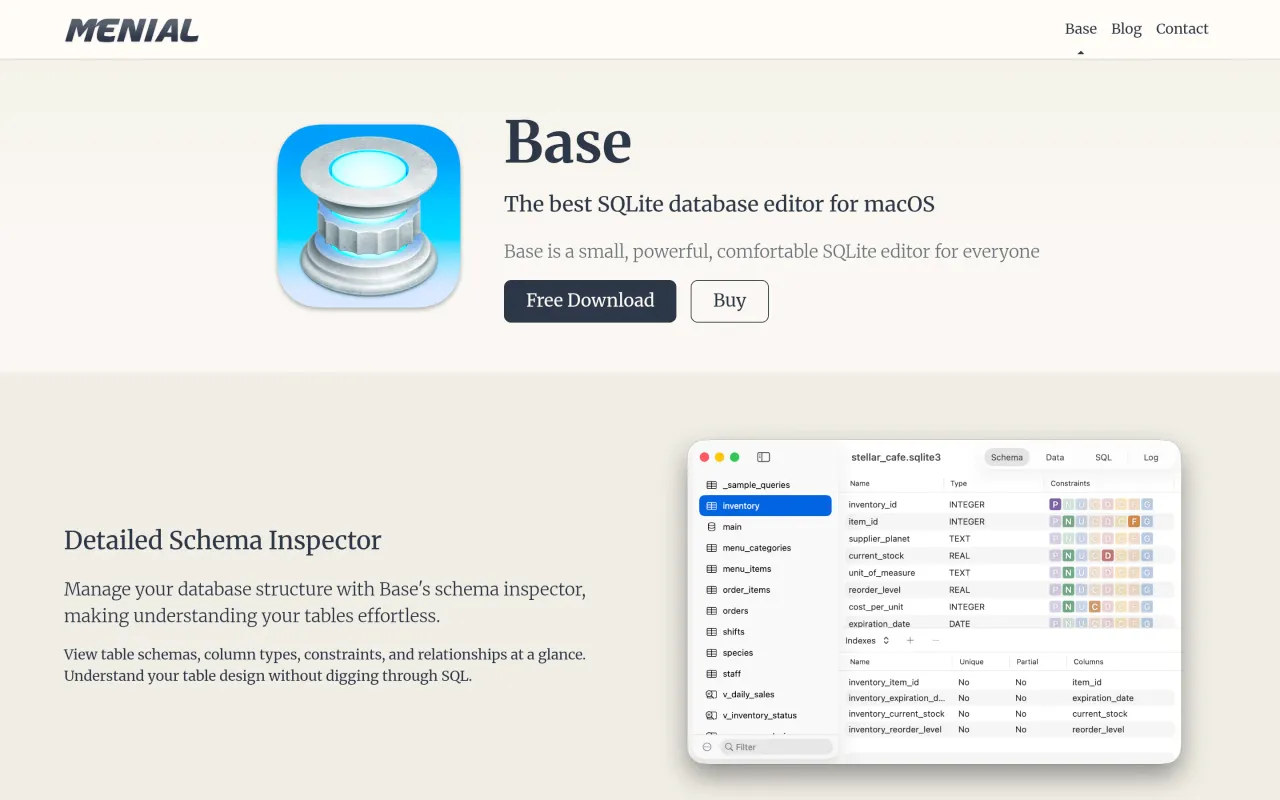The width and height of the screenshot is (1280, 800).
Task: Toggle the sidebar icon in the app window
Action: tap(763, 457)
